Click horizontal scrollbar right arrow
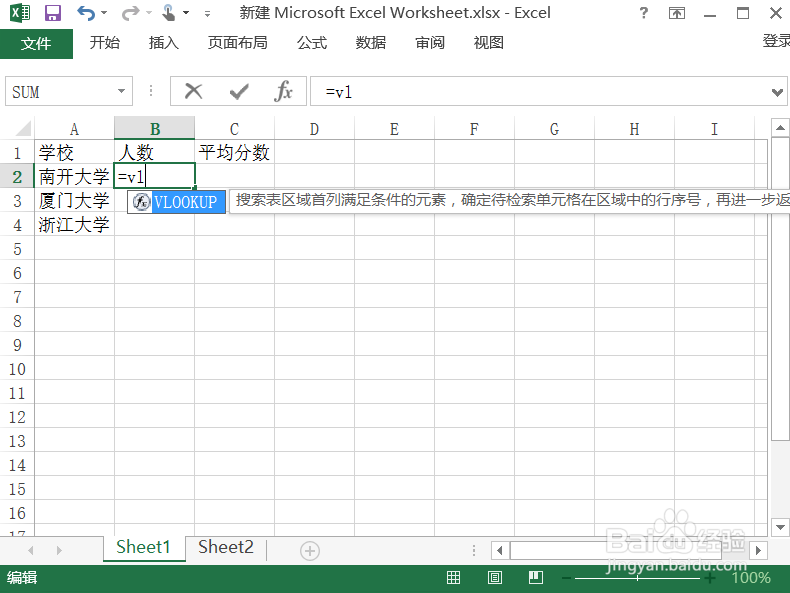 point(758,551)
